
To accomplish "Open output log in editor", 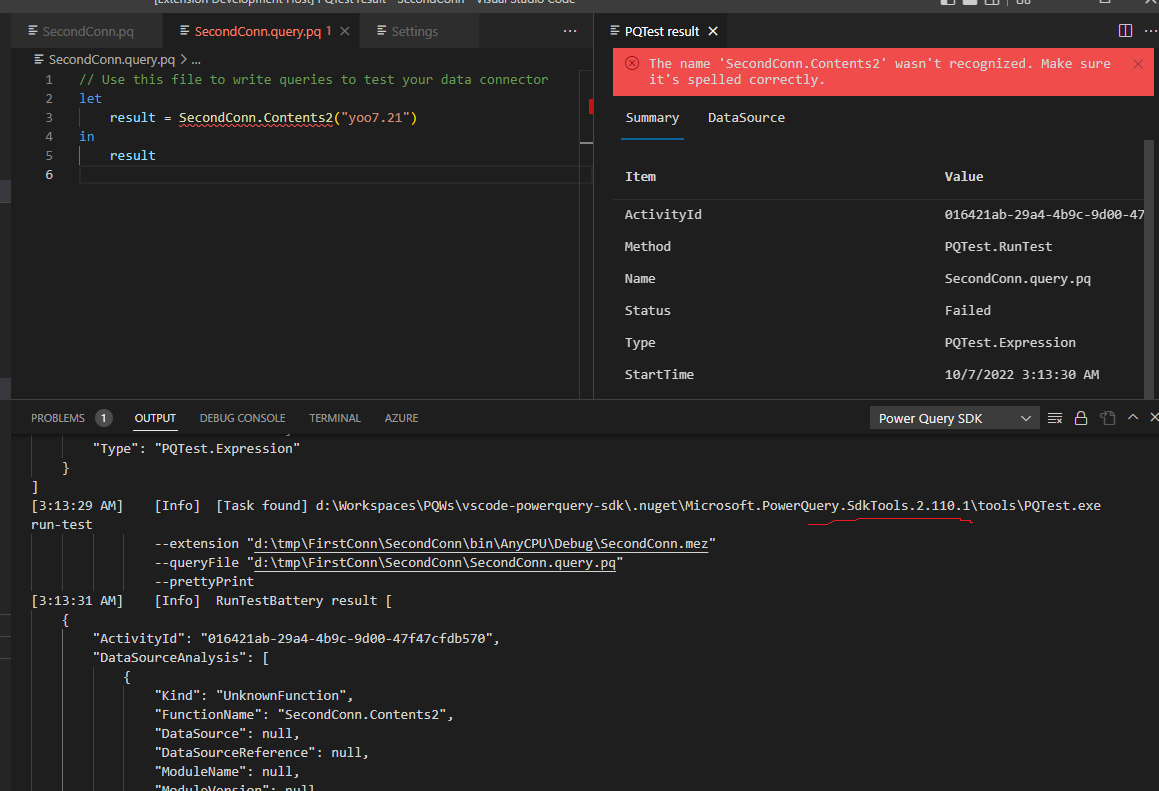I will point(1107,418).
